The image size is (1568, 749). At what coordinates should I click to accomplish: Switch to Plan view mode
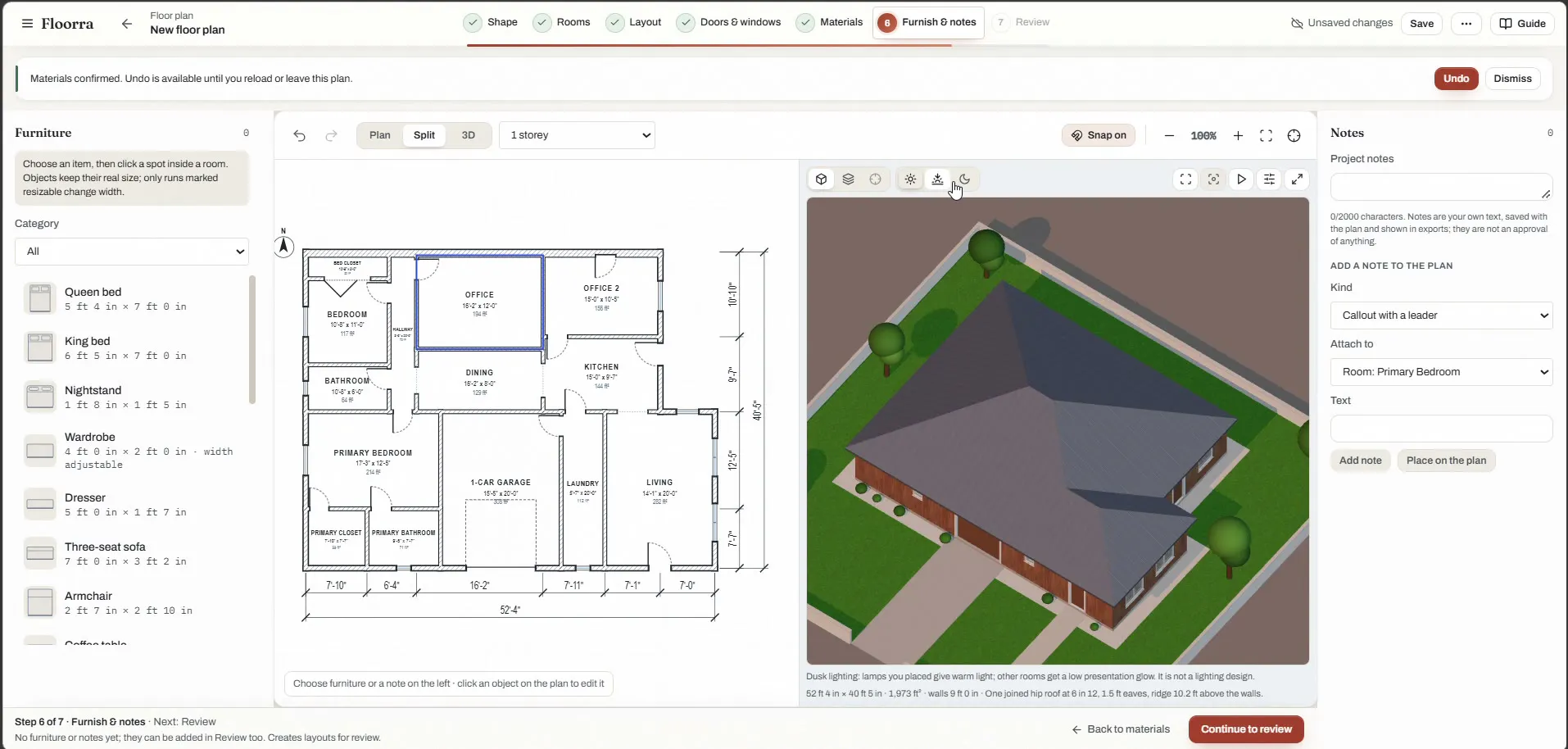point(380,135)
